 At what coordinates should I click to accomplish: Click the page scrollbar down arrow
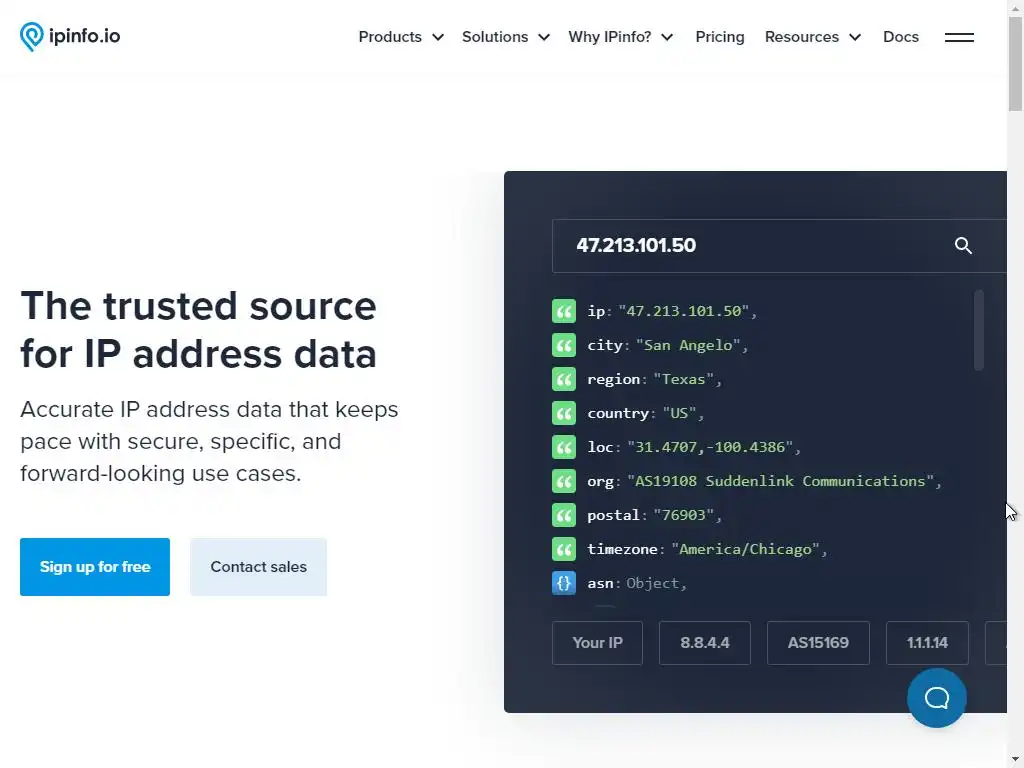coord(1016,760)
